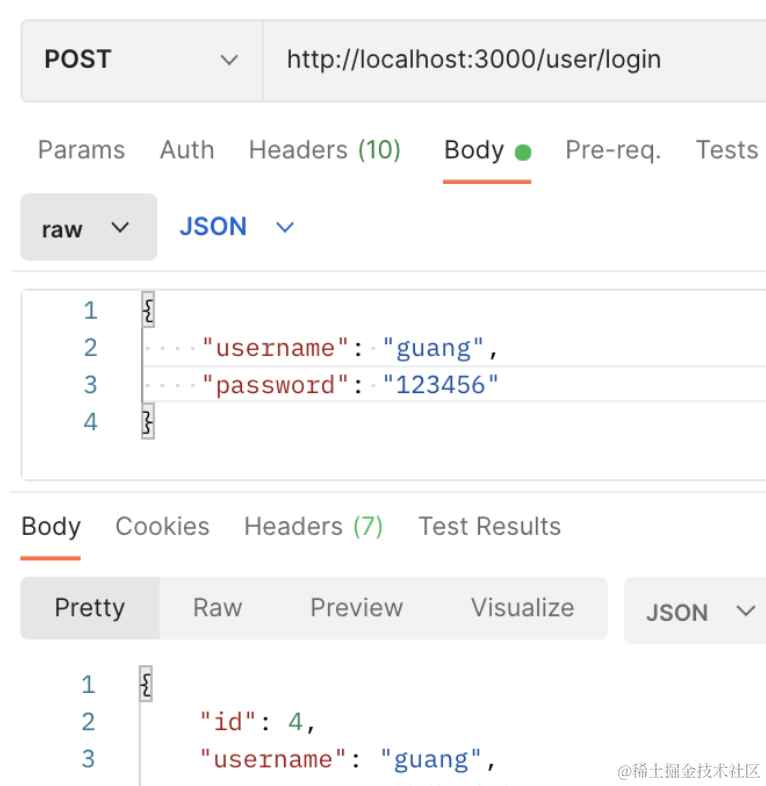The width and height of the screenshot is (766, 786).
Task: Open the response Cookies tab
Action: (x=162, y=527)
